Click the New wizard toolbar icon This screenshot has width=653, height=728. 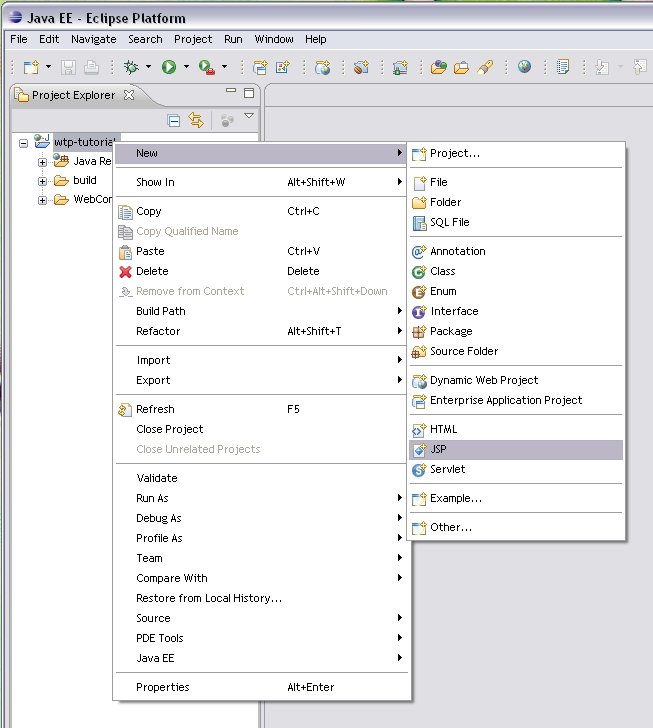[32, 67]
